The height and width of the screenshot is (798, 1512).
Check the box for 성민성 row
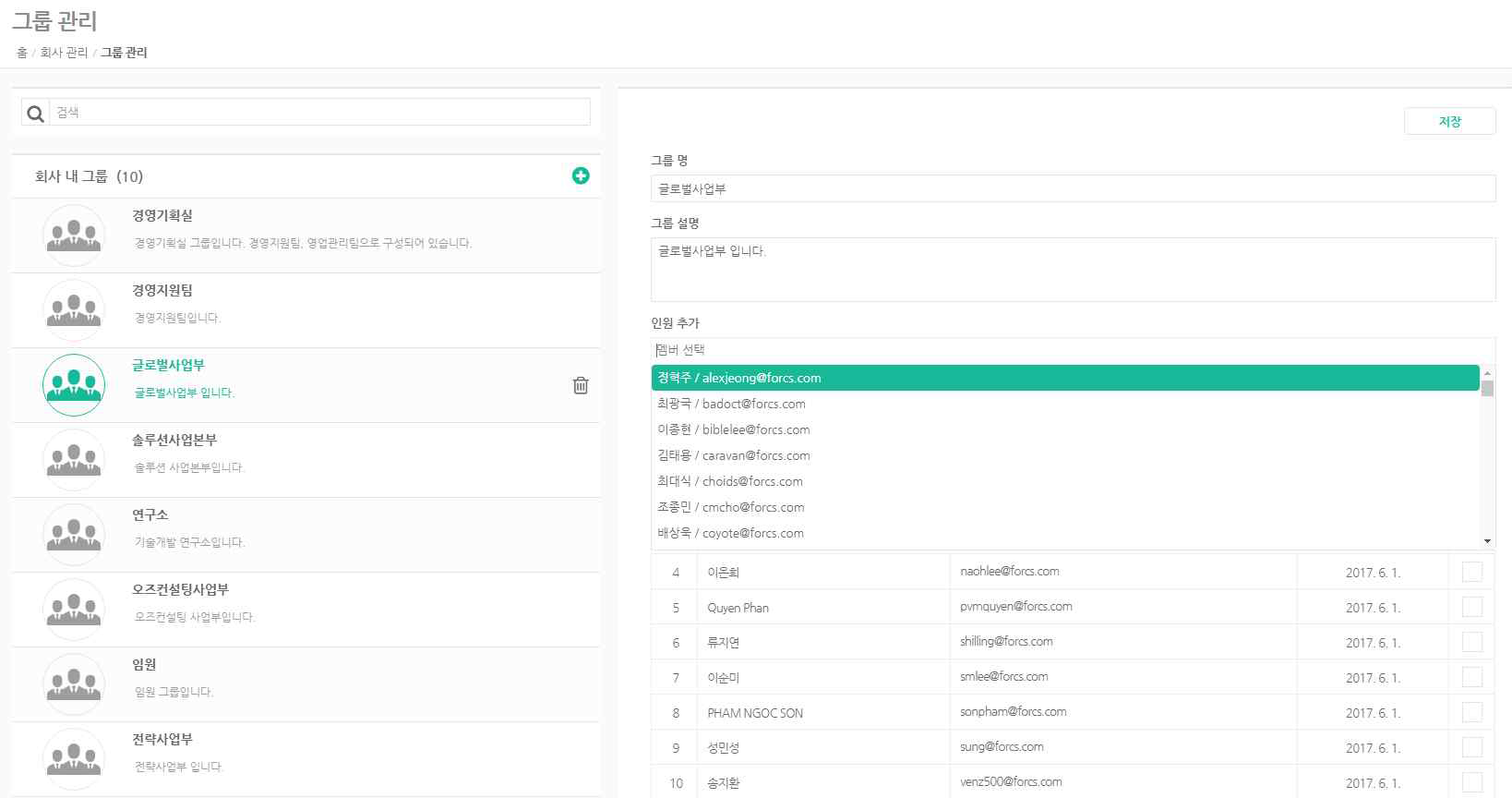click(x=1472, y=747)
